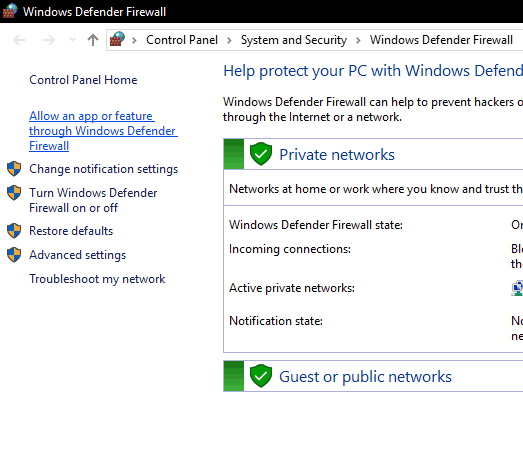The width and height of the screenshot is (523, 450).
Task: Click the Active private networks label
Action: coord(292,288)
